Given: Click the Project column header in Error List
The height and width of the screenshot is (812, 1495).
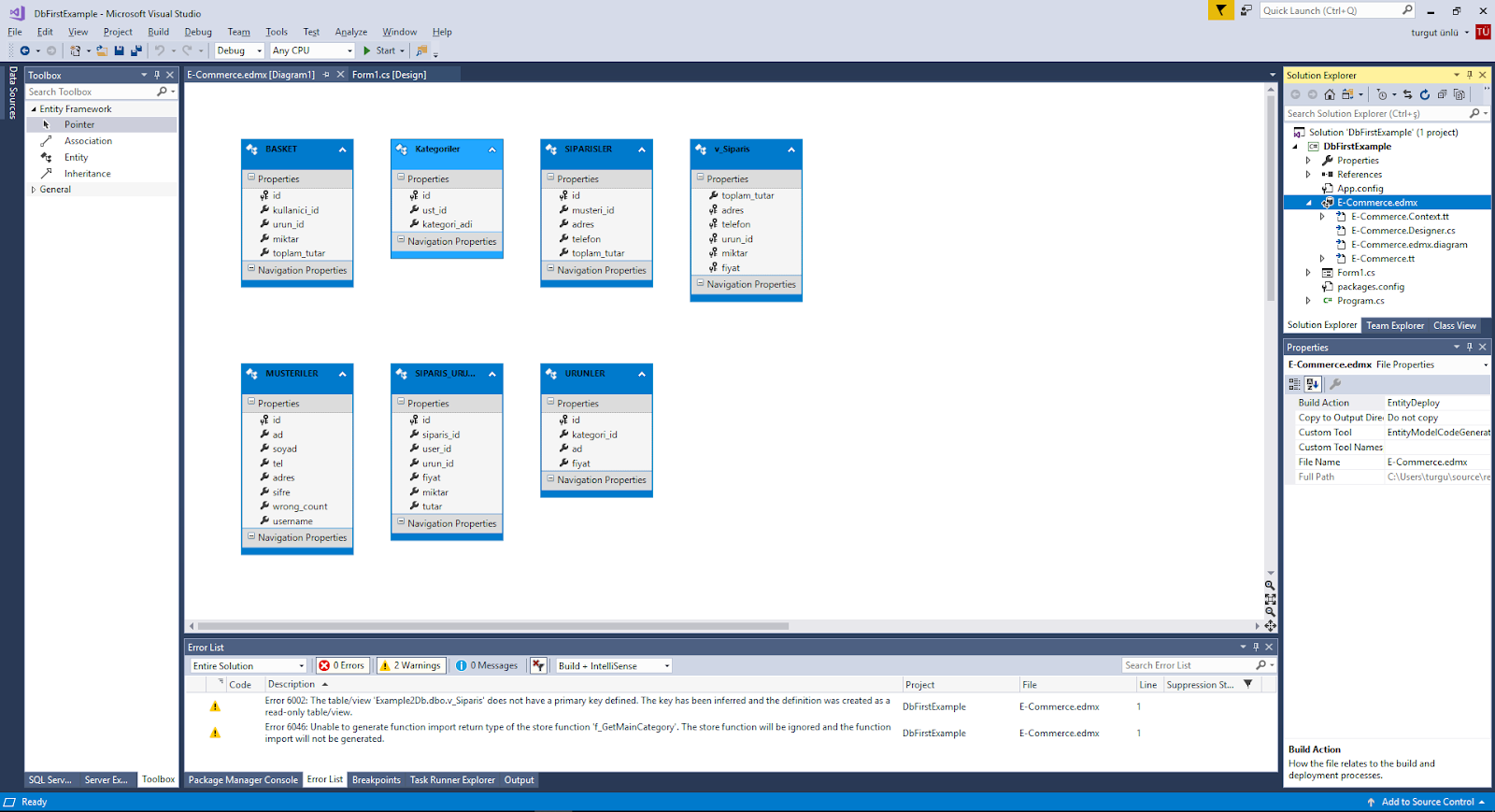Looking at the screenshot, I should (919, 685).
